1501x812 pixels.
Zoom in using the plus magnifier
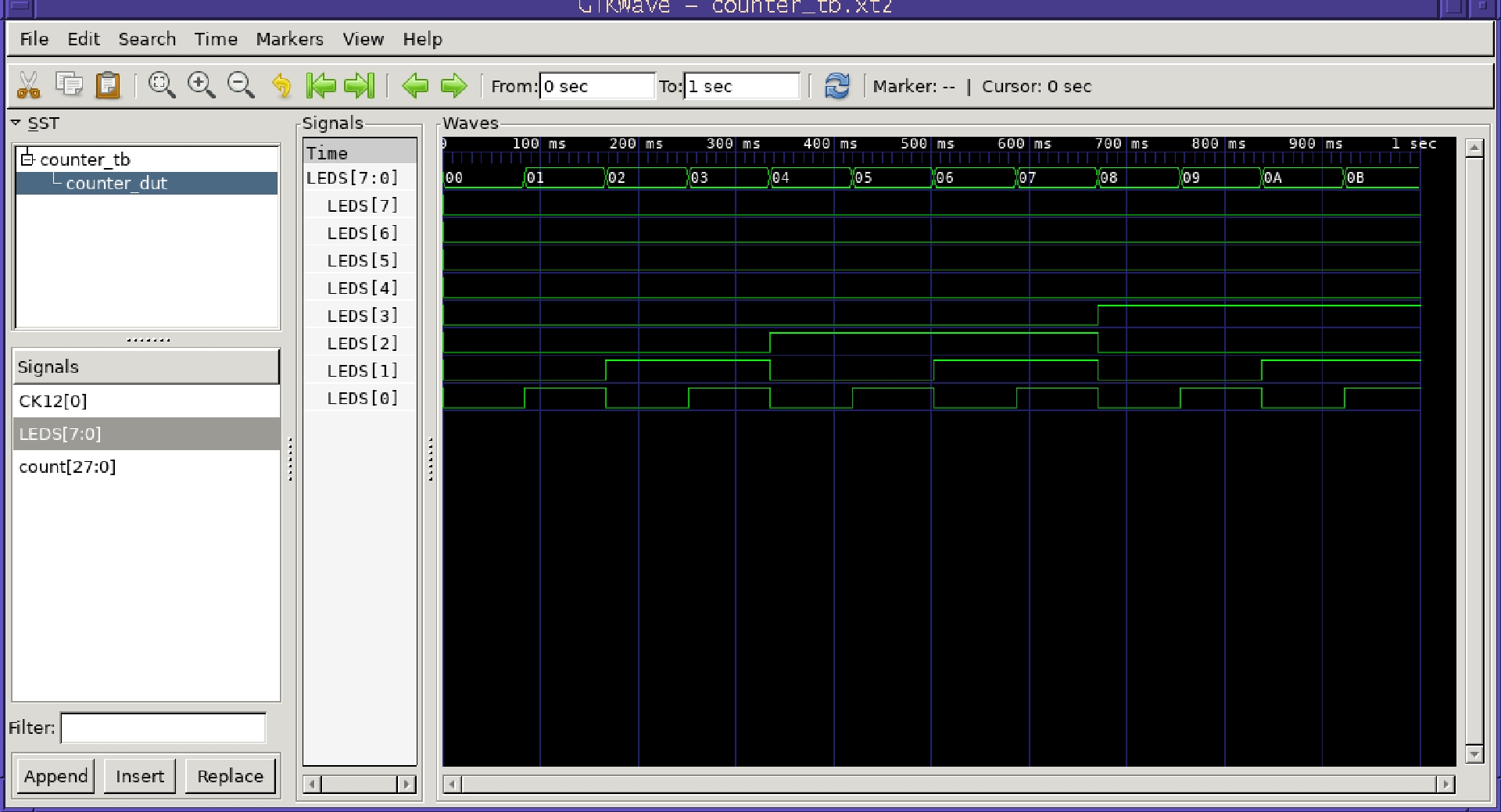[x=201, y=85]
